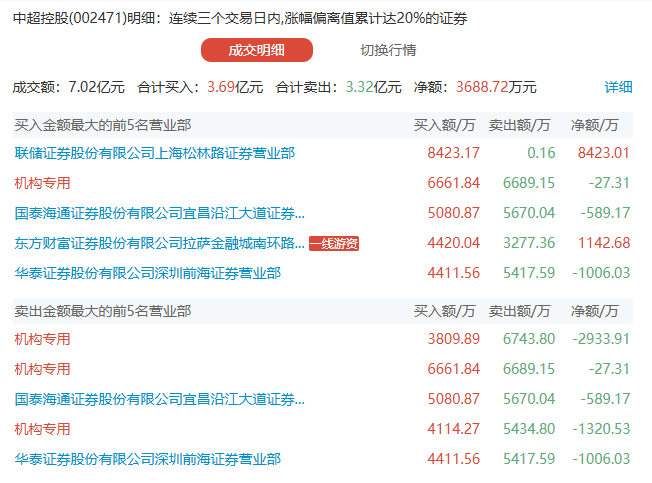Click sell amount 6743.80
This screenshot has height=483, width=652.
[529, 339]
